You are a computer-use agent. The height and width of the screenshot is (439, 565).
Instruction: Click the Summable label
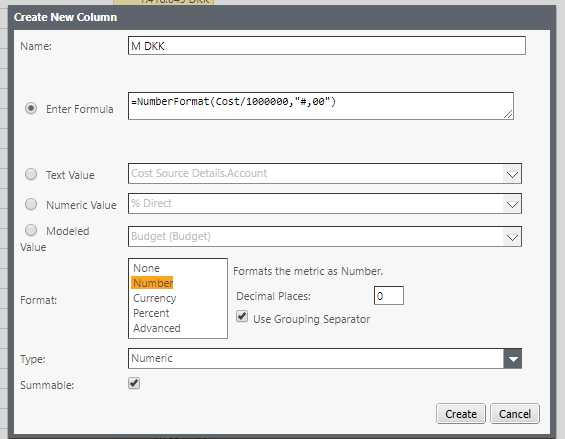pos(47,385)
